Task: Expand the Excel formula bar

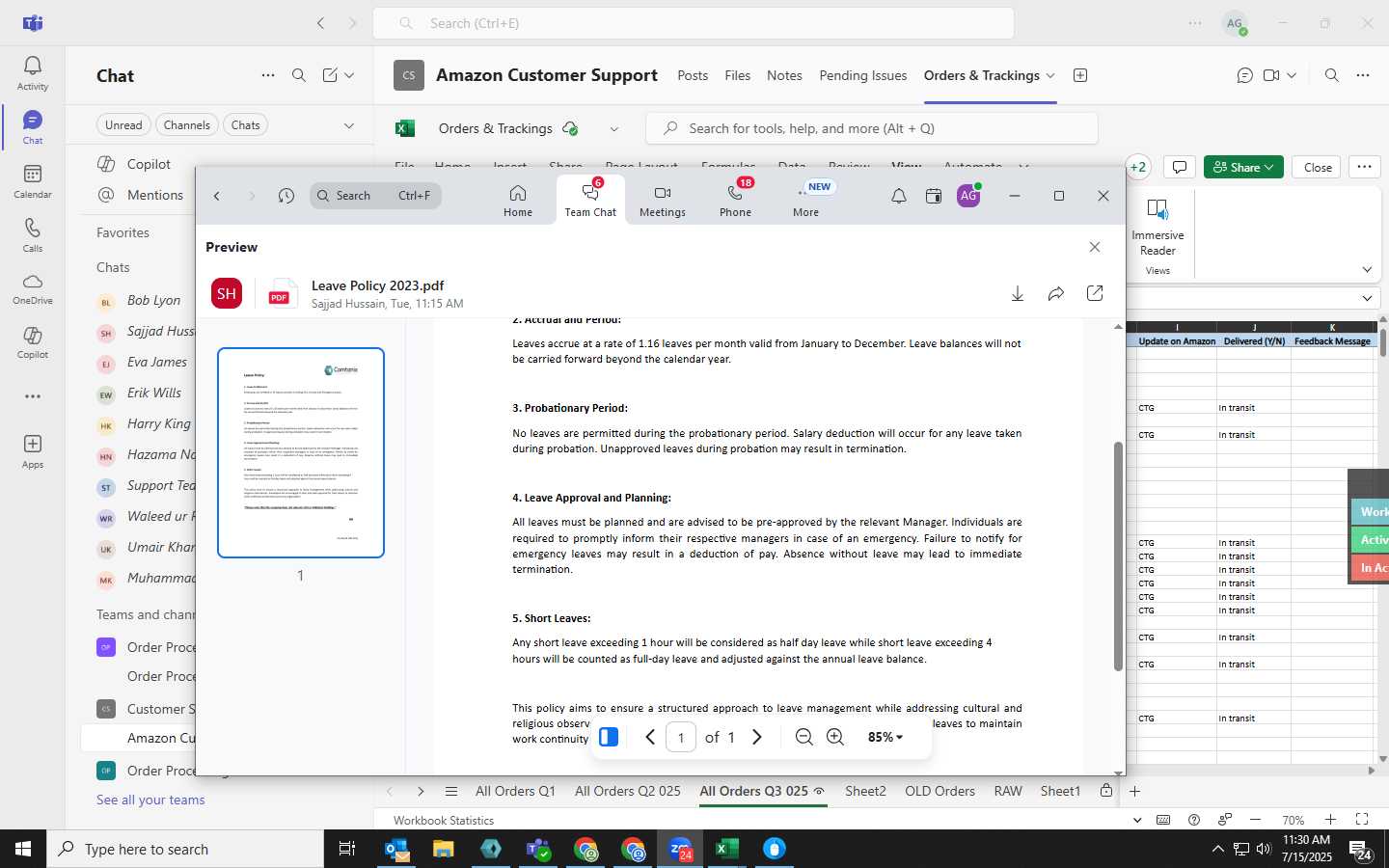Action: point(1367,298)
